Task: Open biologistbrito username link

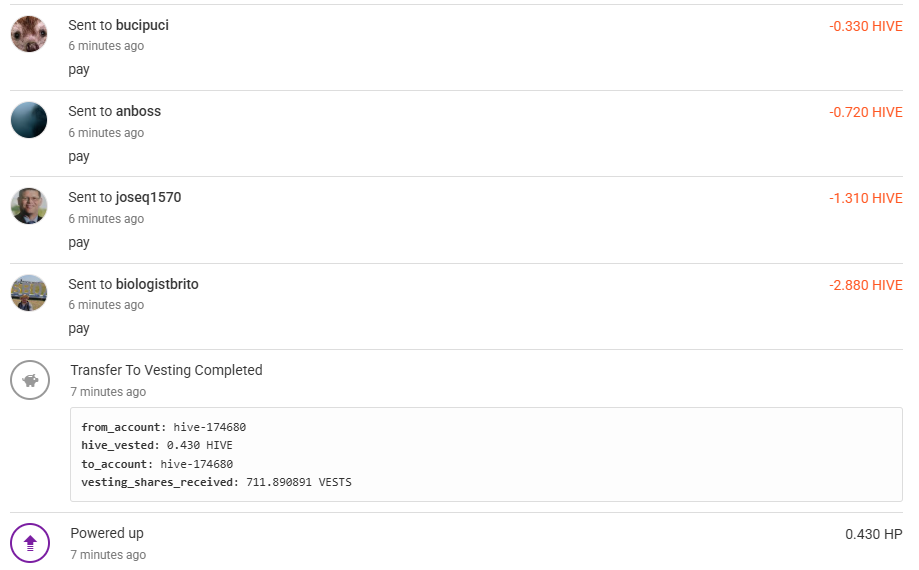Action: [157, 284]
